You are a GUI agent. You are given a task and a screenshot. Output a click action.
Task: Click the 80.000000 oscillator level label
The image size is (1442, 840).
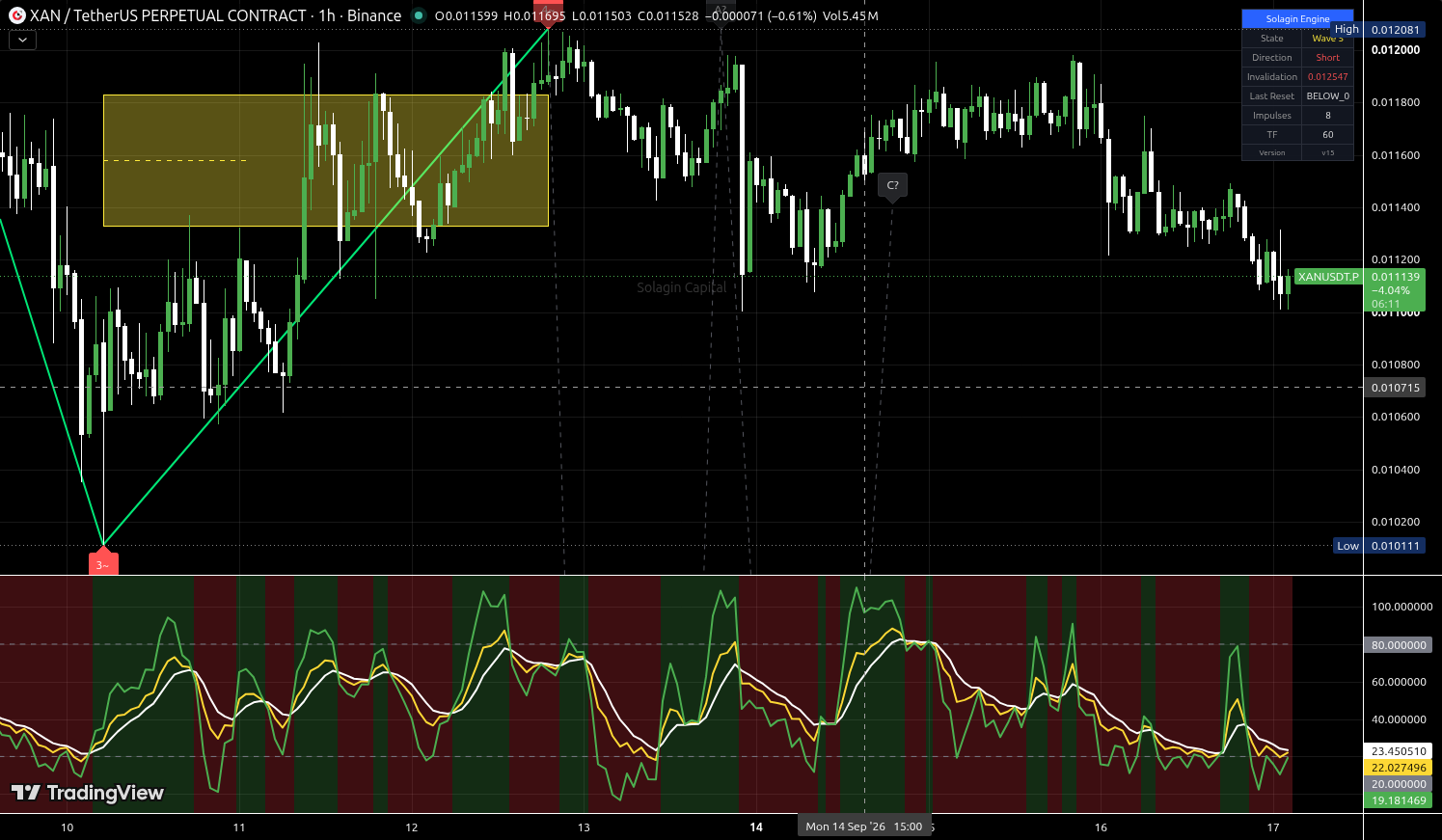1399,645
